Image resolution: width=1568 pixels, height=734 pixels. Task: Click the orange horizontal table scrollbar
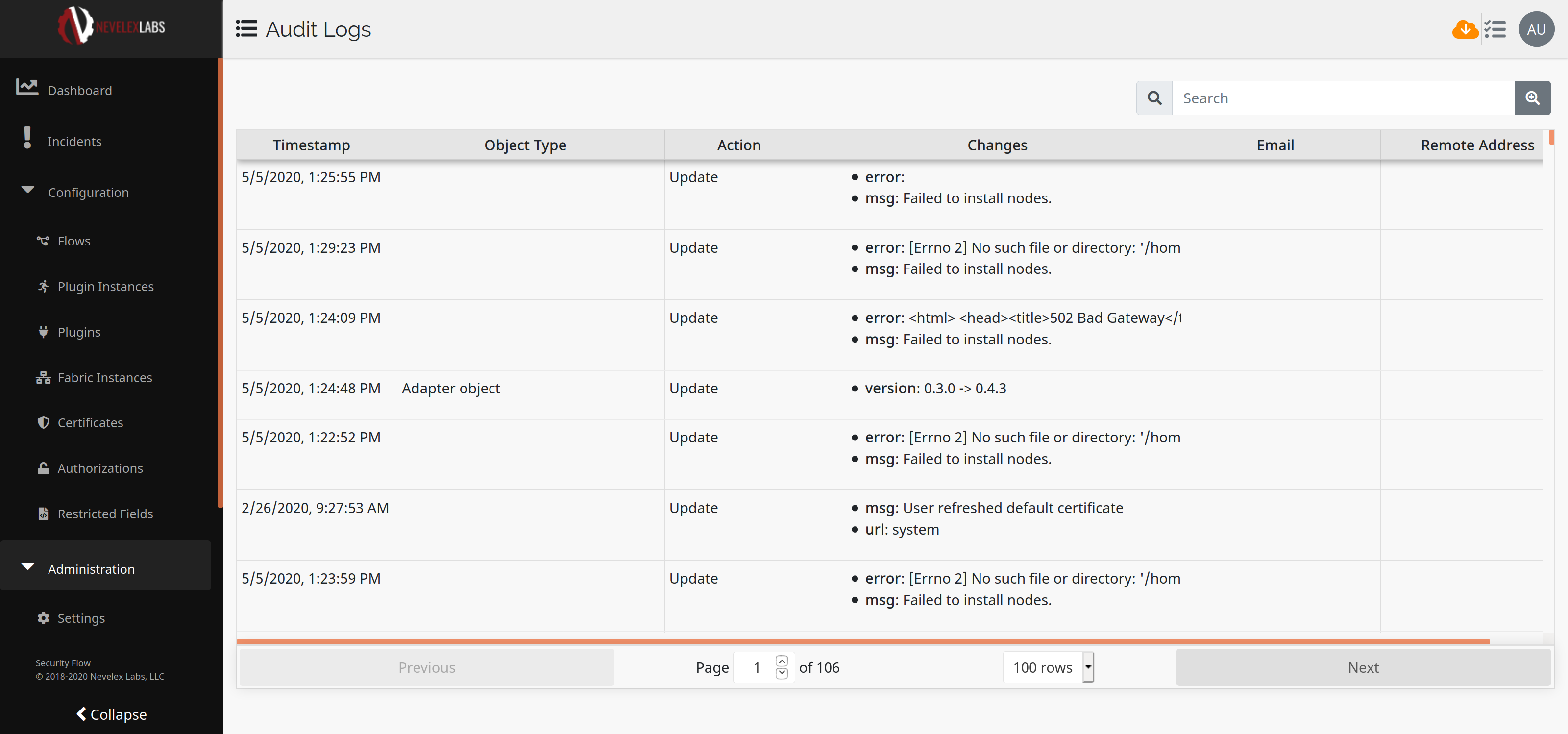pyautogui.click(x=862, y=641)
